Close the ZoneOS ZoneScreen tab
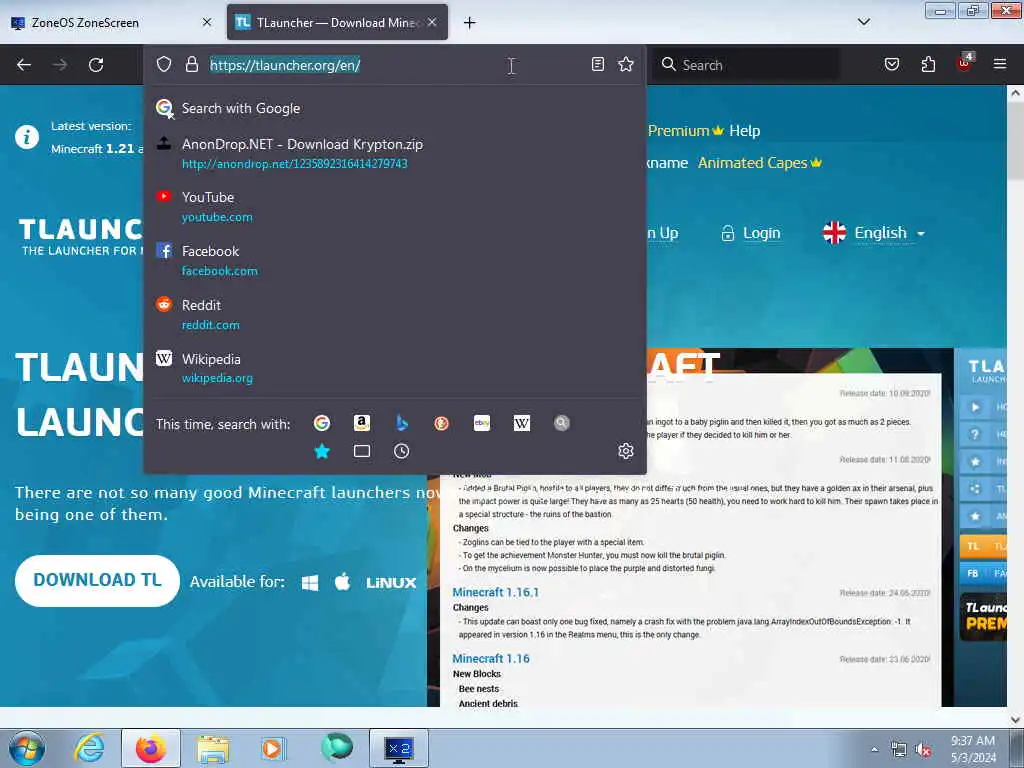Screen dimensions: 1024x768 pos(207,22)
